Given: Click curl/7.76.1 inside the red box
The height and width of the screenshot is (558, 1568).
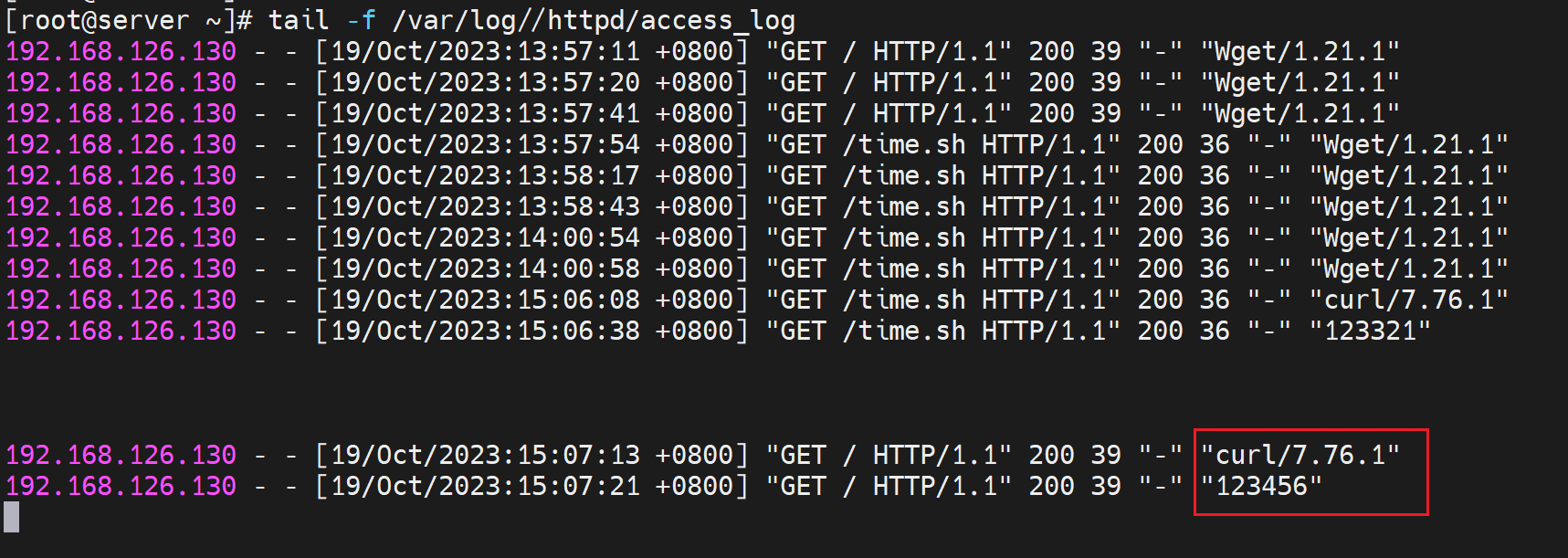Looking at the screenshot, I should coord(1300,455).
